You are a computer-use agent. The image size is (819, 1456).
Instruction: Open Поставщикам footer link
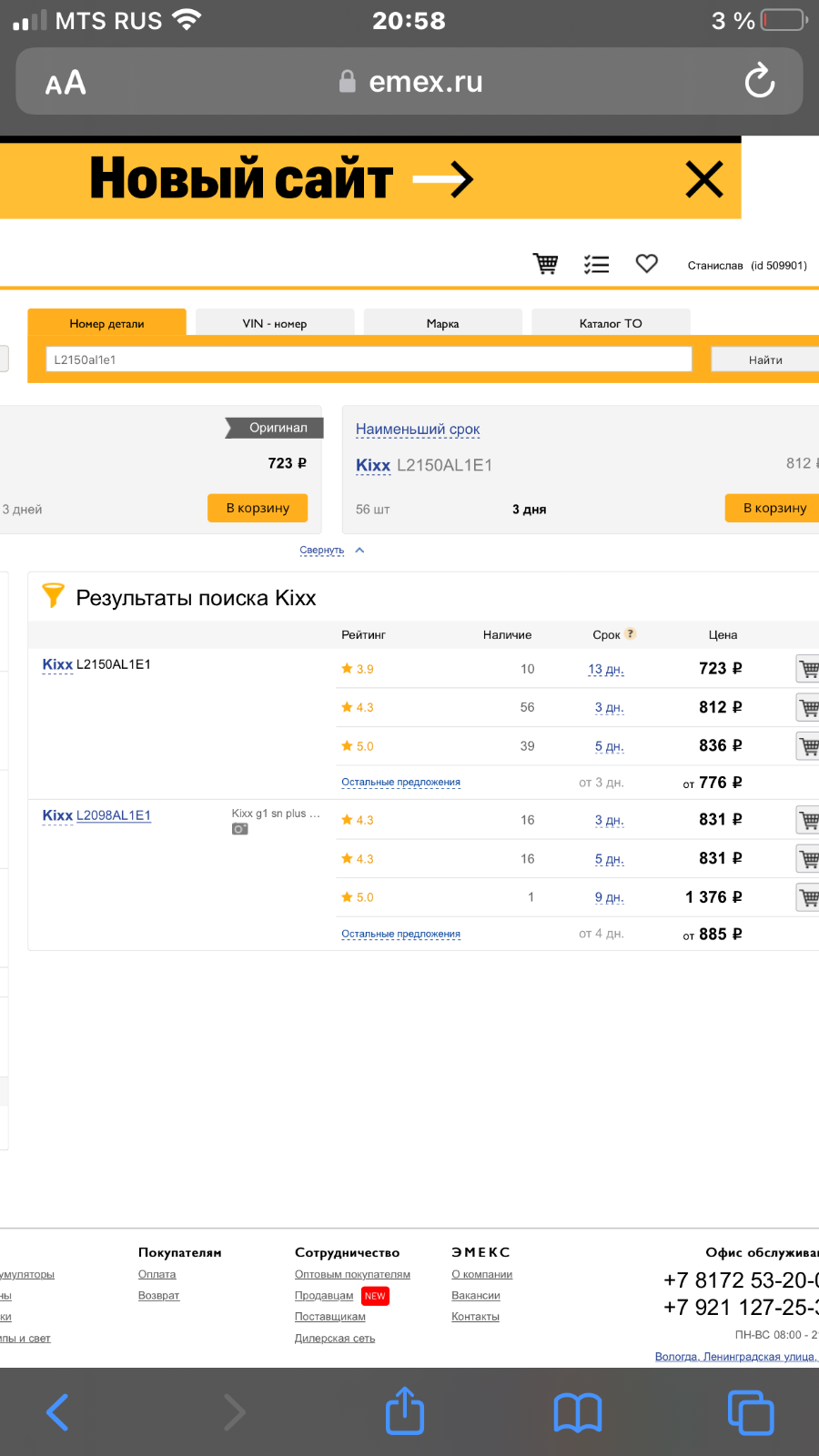330,1316
